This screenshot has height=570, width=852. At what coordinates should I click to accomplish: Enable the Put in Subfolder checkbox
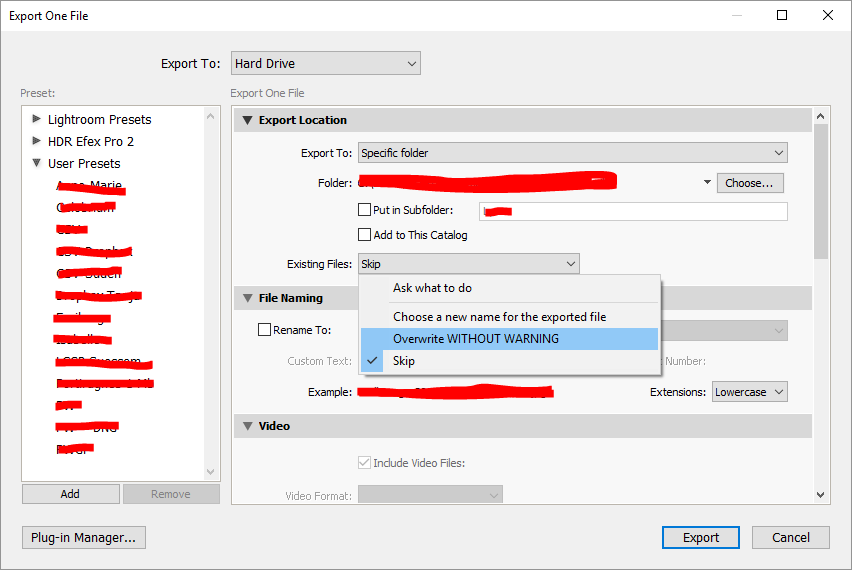coord(365,210)
